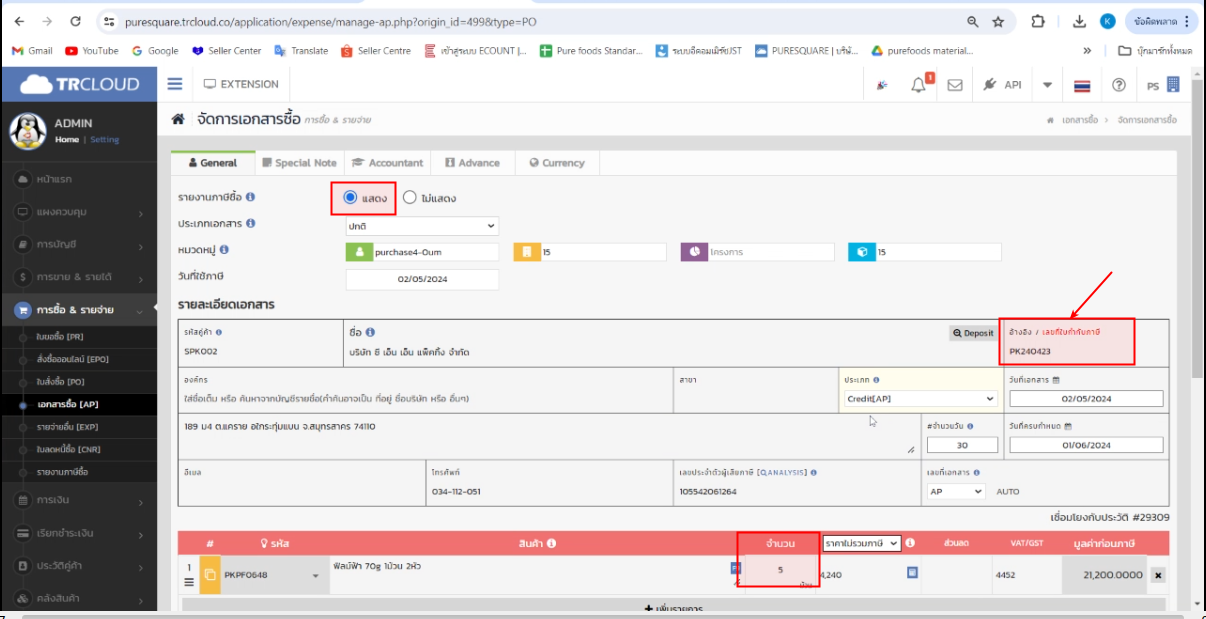Click the browser address bar URL

[330, 21]
